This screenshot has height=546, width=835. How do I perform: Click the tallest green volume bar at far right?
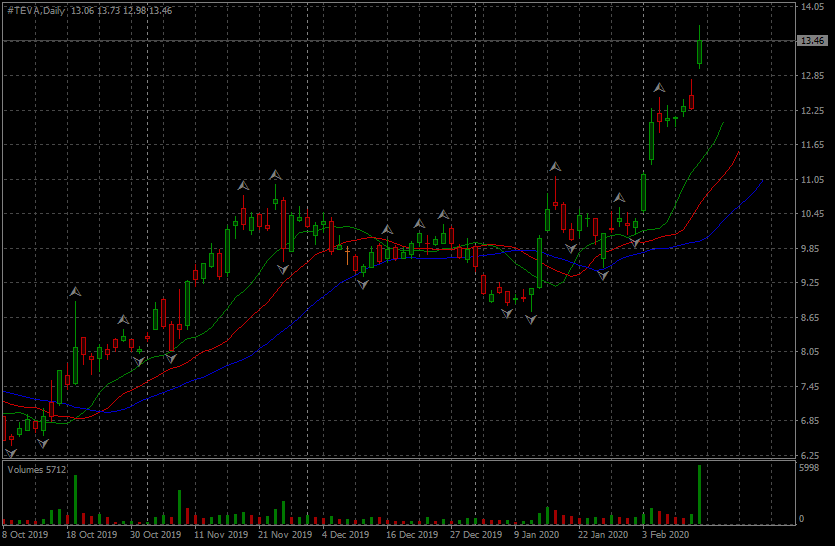(x=700, y=494)
